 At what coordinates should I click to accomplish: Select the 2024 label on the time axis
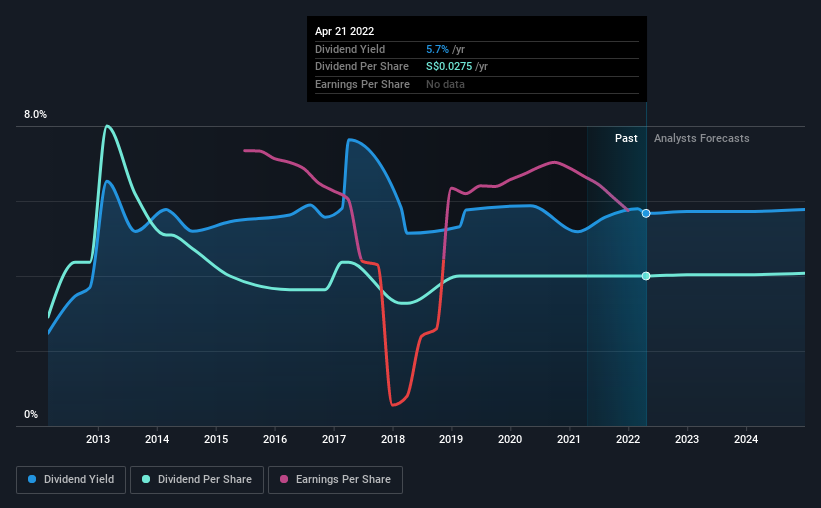tap(746, 439)
